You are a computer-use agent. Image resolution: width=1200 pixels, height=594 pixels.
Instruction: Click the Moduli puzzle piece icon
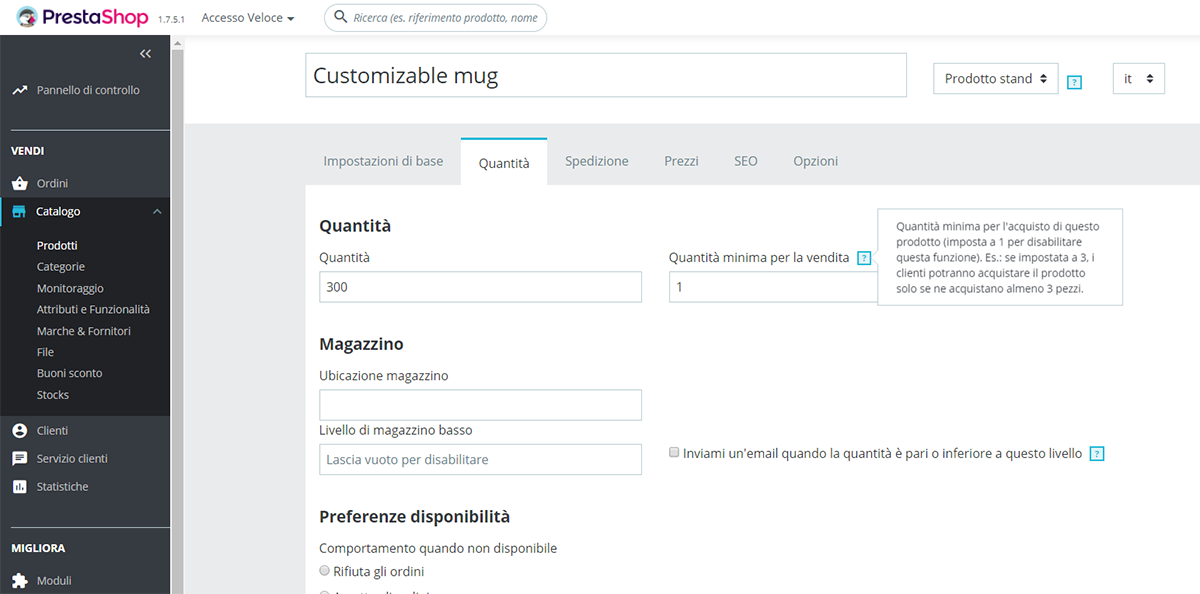(x=22, y=580)
